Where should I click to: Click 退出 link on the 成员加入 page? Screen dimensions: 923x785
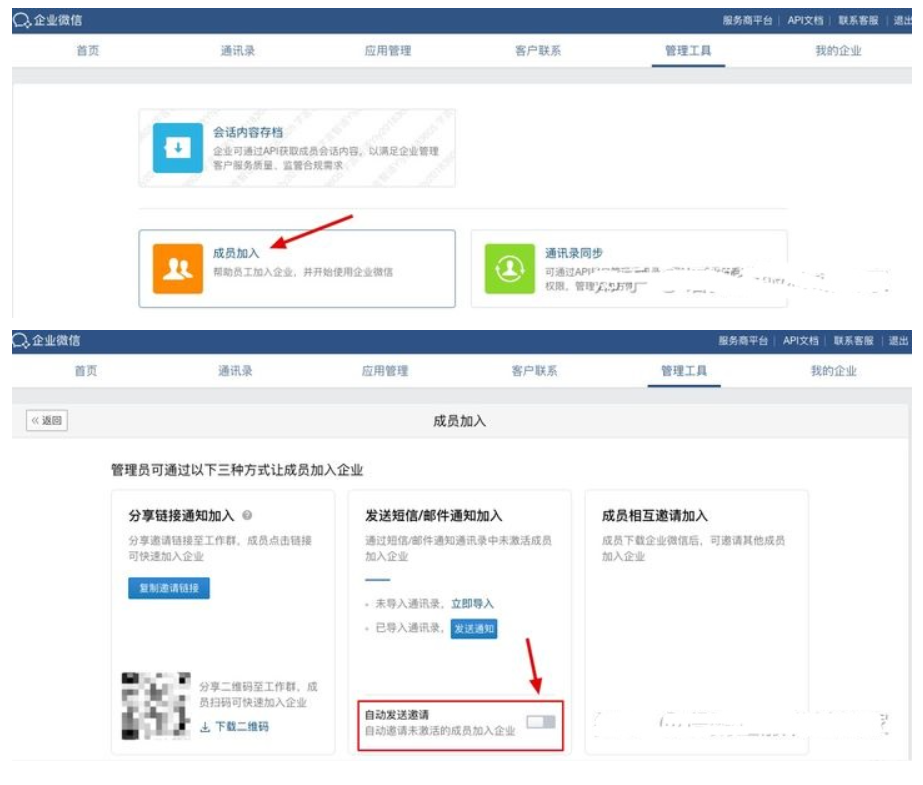[x=898, y=341]
